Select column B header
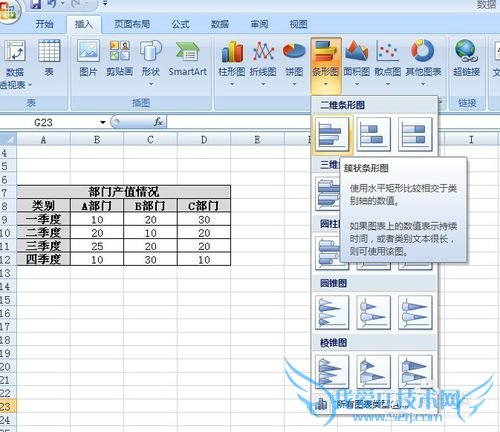This screenshot has width=500, height=432. tap(97, 140)
